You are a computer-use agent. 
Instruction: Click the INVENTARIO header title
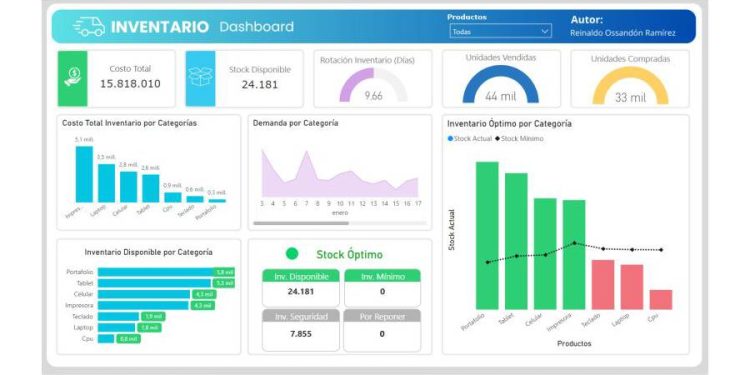coord(160,27)
